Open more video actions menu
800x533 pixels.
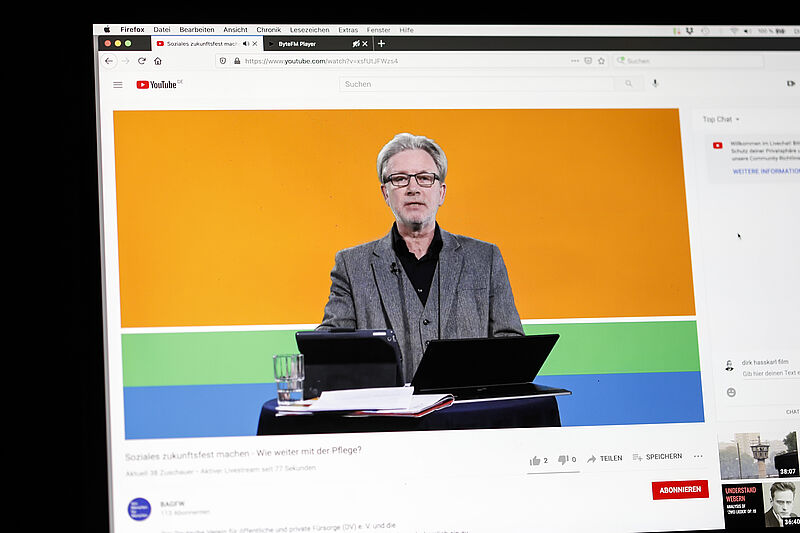[698, 456]
